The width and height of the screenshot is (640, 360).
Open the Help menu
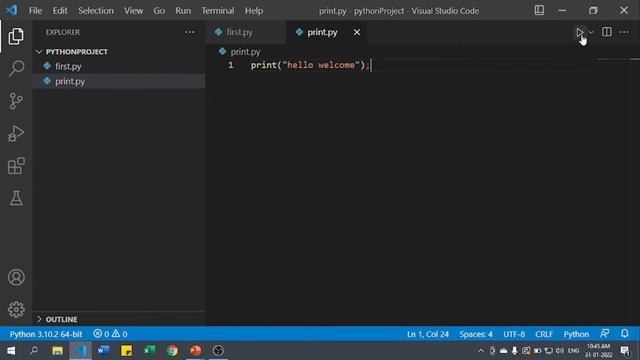pyautogui.click(x=253, y=11)
